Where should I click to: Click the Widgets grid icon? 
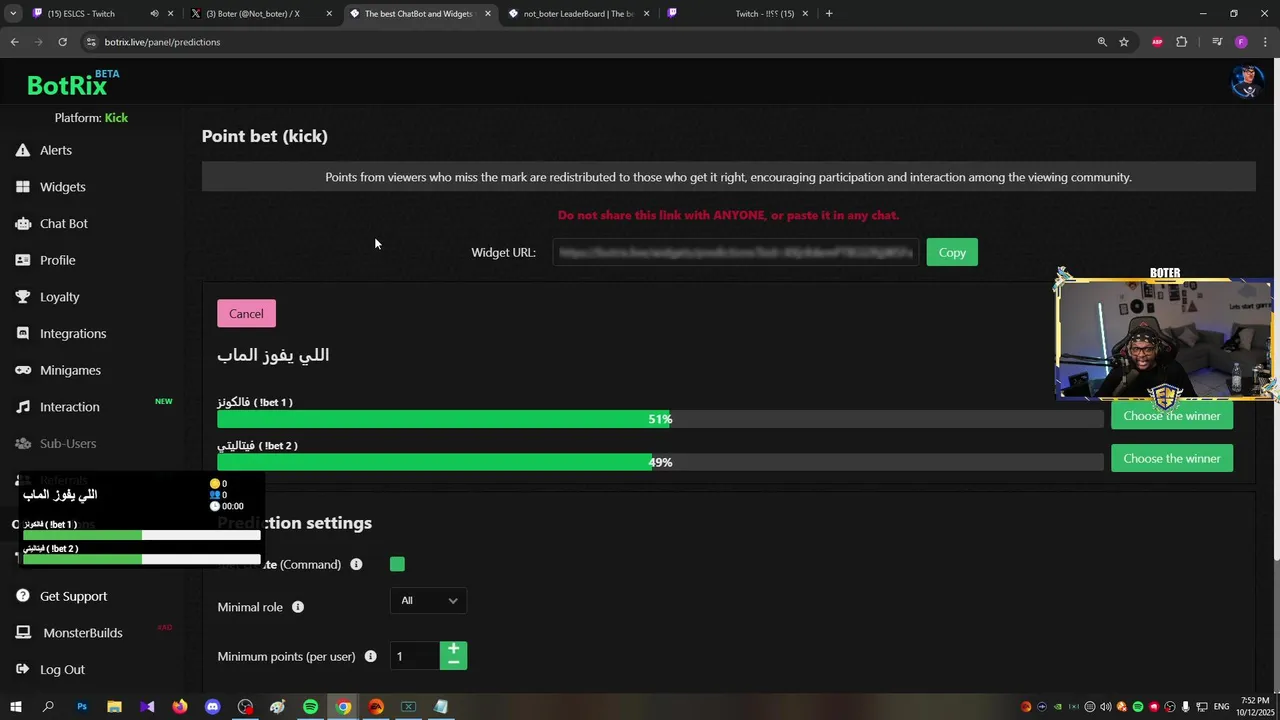[x=22, y=187]
